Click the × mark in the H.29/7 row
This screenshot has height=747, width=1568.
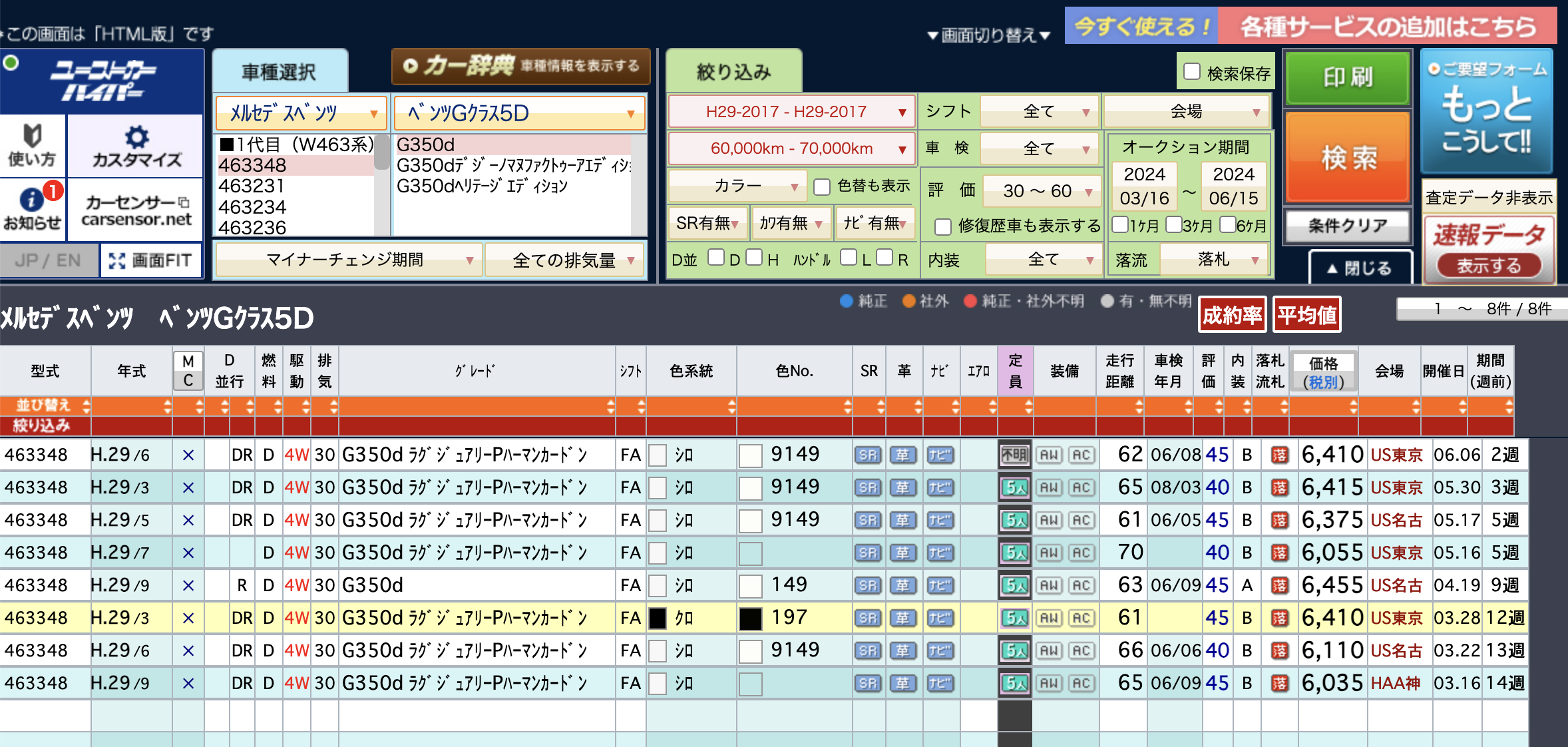coord(188,553)
